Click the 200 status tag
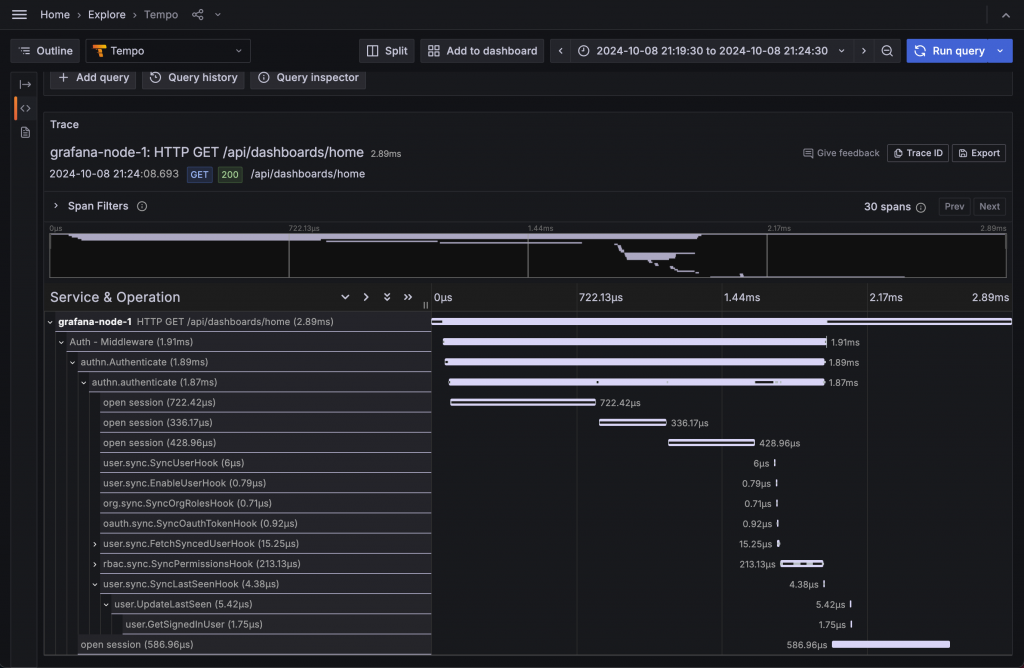 [230, 174]
